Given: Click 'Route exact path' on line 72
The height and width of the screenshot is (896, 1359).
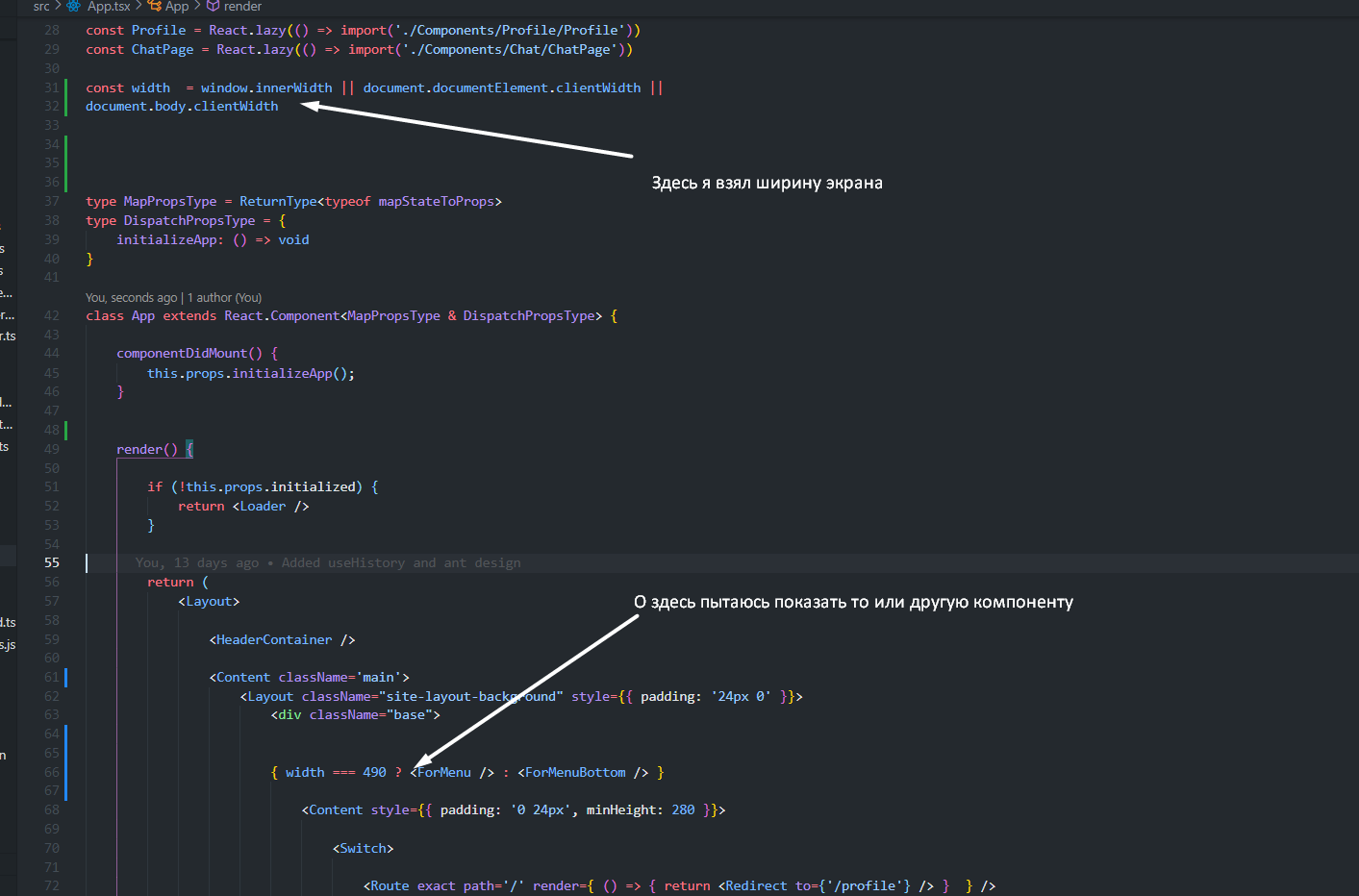Looking at the screenshot, I should [x=429, y=886].
